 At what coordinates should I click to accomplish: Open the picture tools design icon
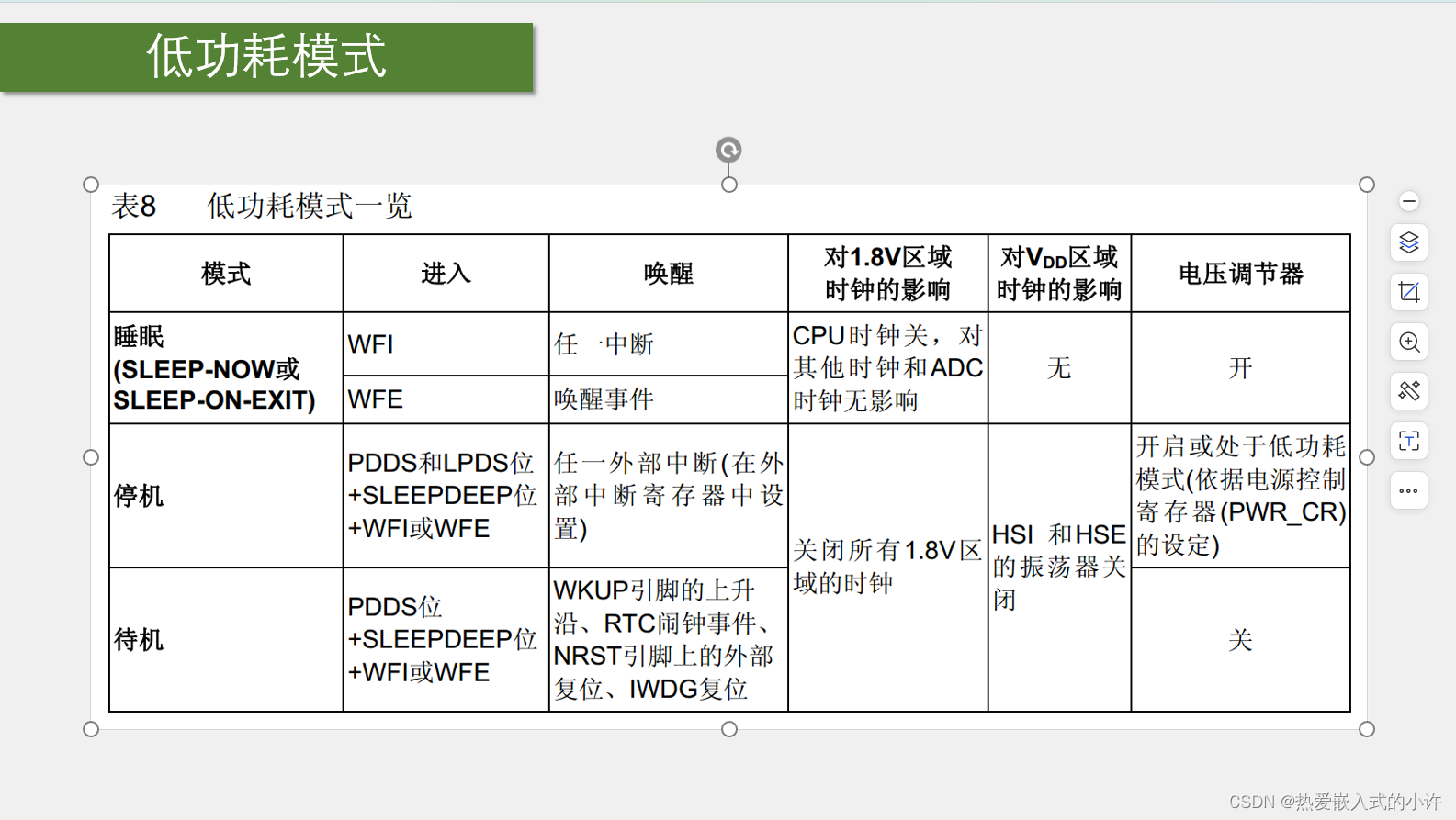tap(1409, 391)
